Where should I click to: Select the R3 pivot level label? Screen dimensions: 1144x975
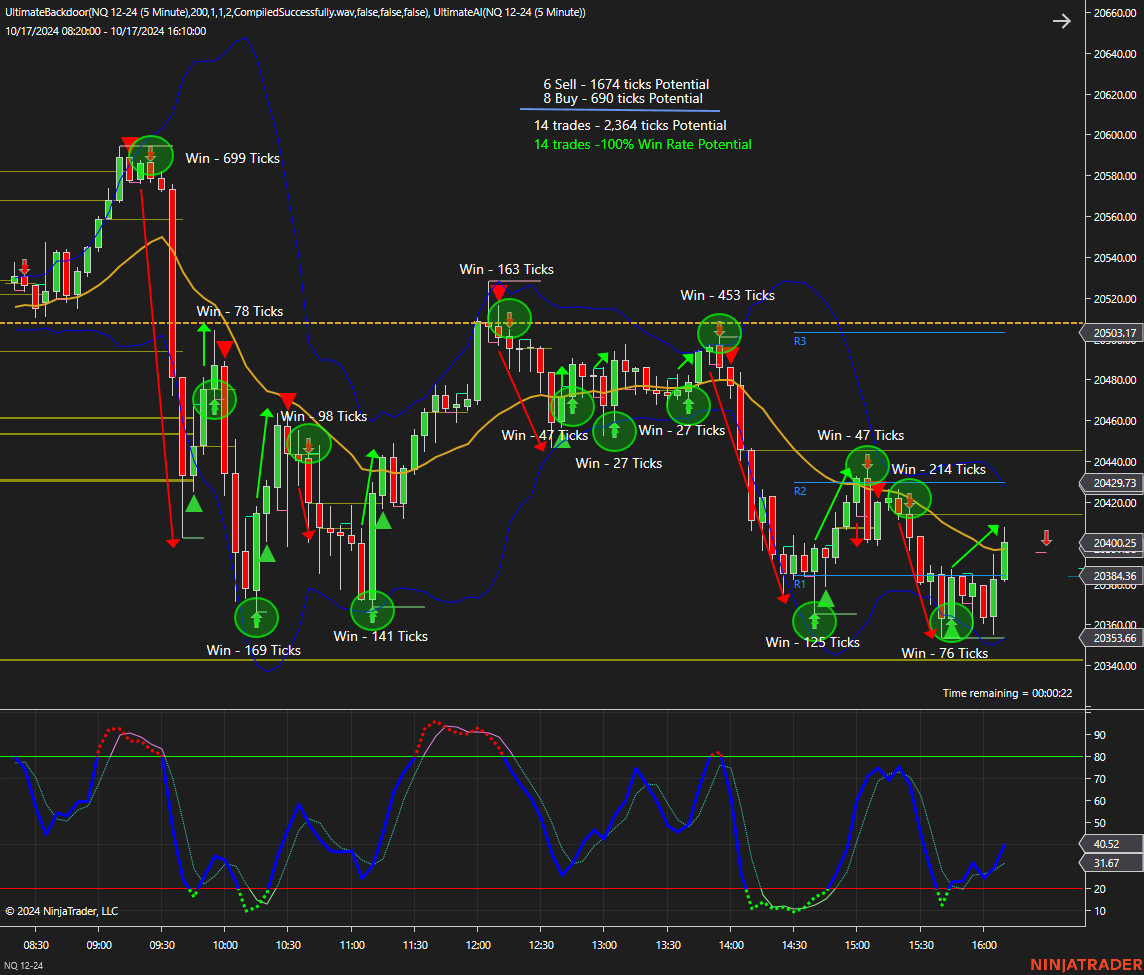tap(800, 341)
